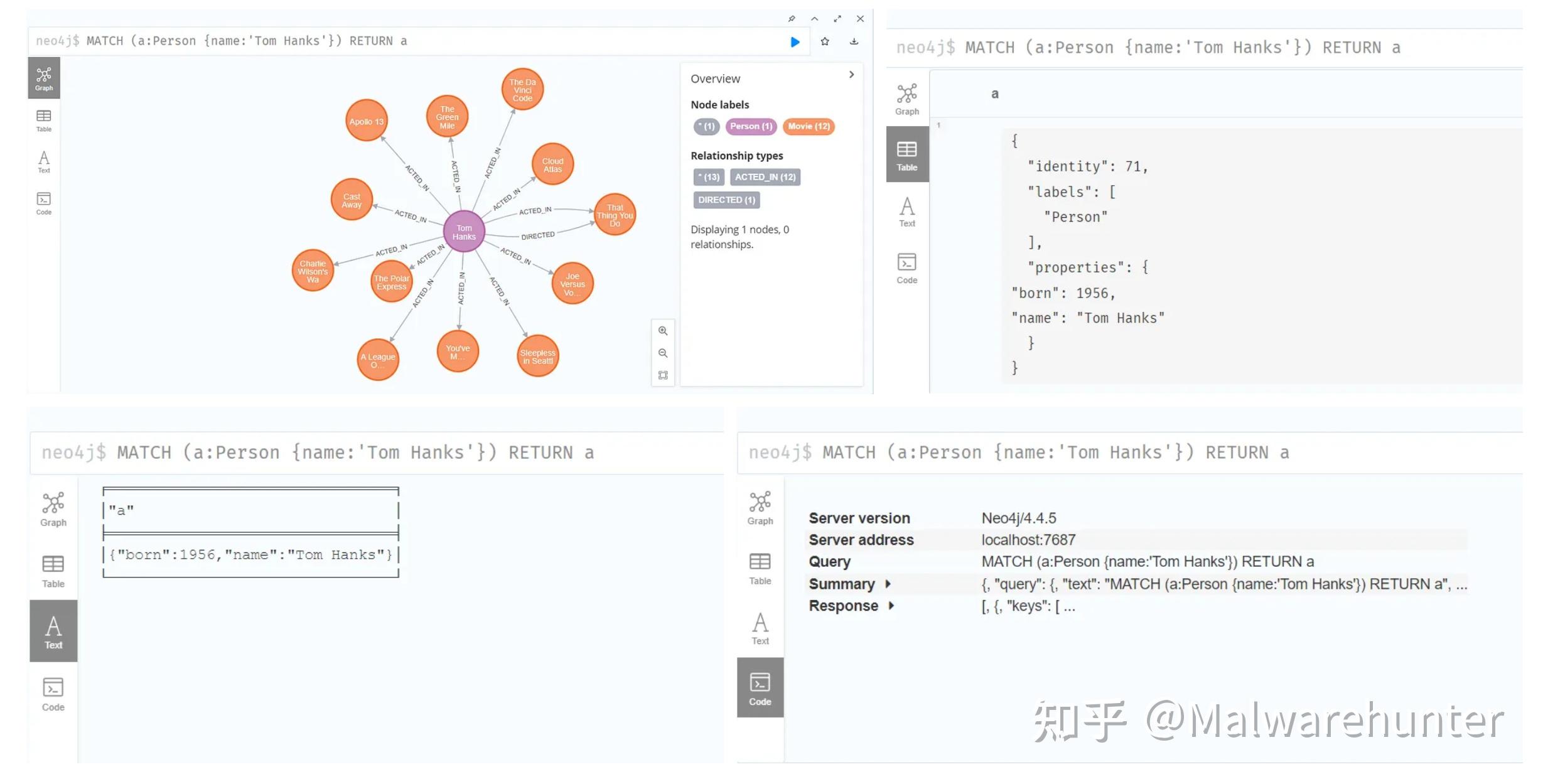This screenshot has width=1543, height=784.
Task: Zoom out of the graph
Action: 663,353
